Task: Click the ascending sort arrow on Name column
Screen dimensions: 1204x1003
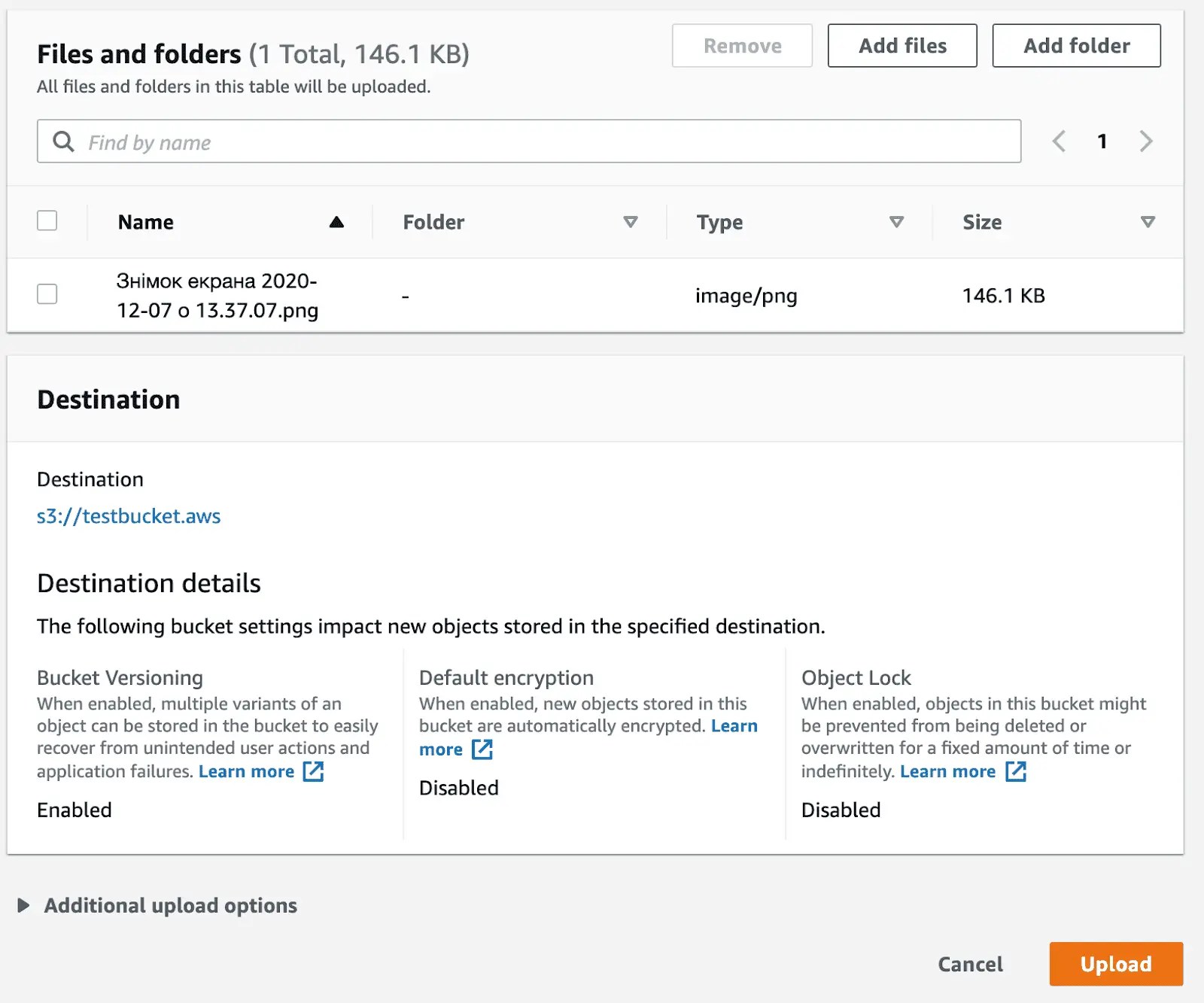Action: point(336,222)
